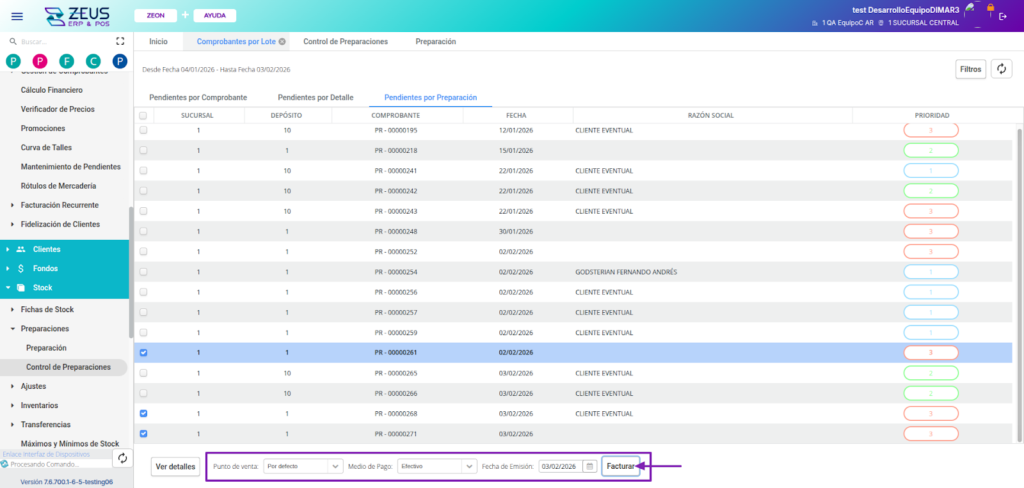Click the green C shortcut circle
The width and height of the screenshot is (1024, 488).
pos(93,61)
